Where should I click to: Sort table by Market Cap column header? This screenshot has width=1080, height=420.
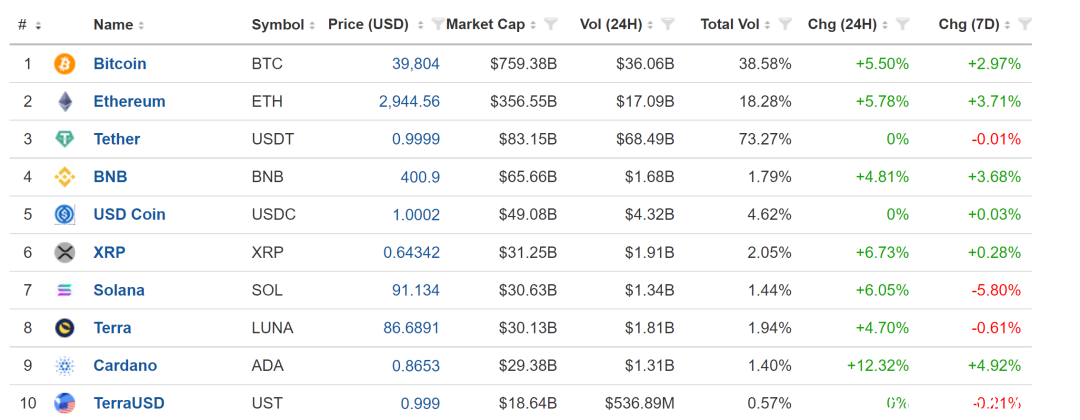[492, 25]
